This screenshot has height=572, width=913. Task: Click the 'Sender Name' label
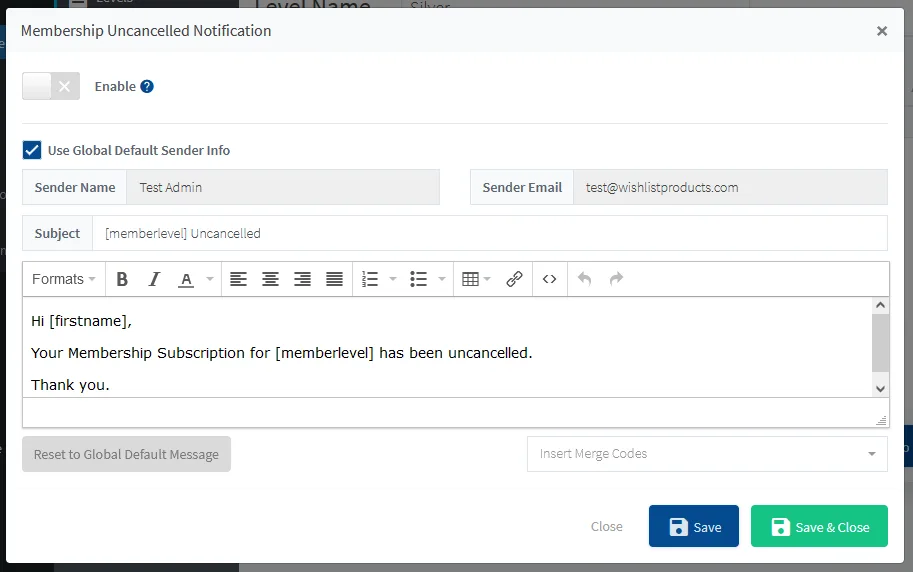coord(75,187)
